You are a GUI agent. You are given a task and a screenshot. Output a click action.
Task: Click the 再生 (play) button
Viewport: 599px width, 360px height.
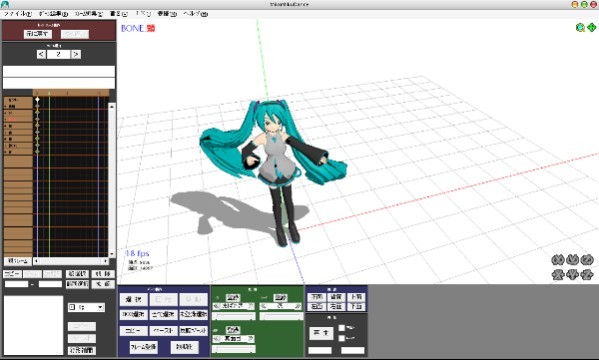click(321, 333)
